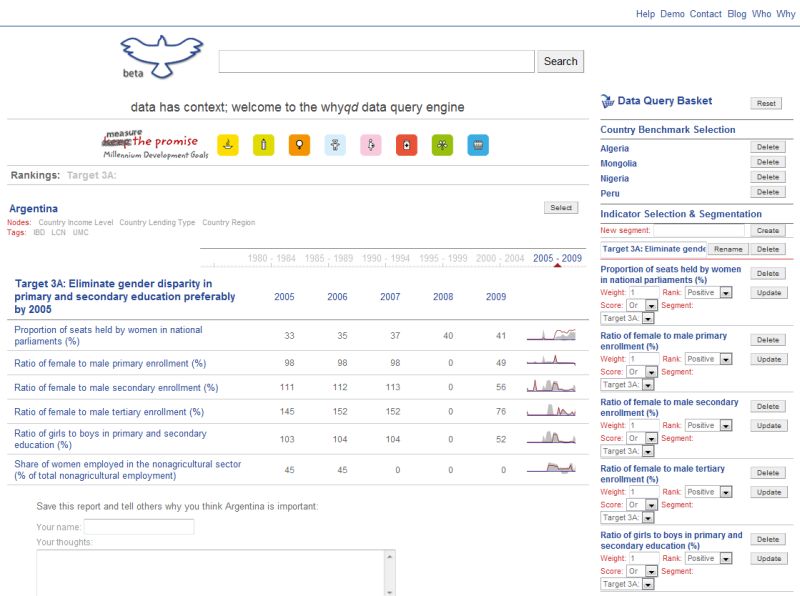Screen dimensions: 800x596
Task: Update the seats held by women indicator
Action: point(769,292)
